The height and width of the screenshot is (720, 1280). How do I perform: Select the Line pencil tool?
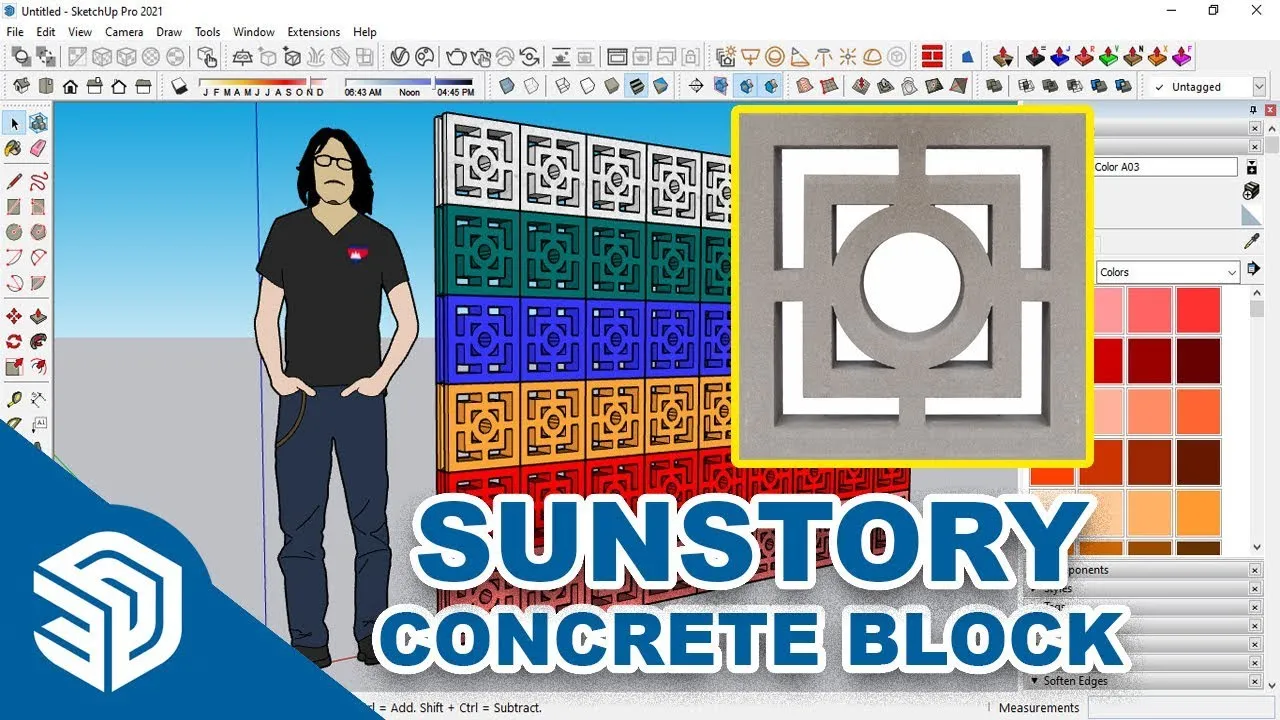tap(14, 182)
